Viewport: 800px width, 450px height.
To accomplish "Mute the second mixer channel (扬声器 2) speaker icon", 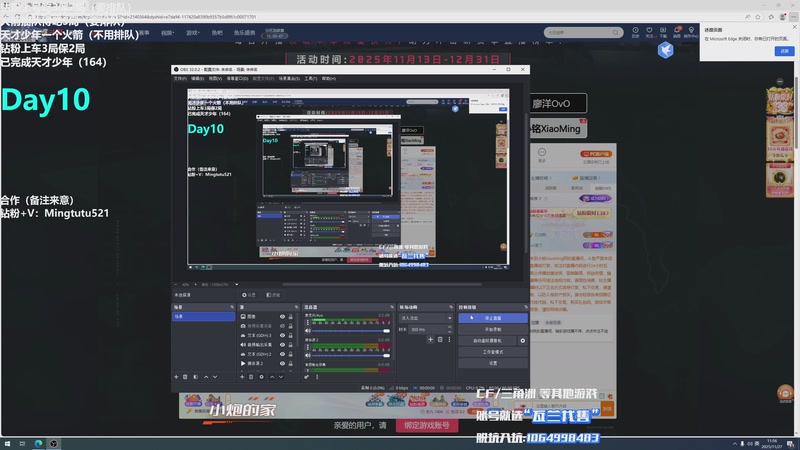I will [x=308, y=355].
